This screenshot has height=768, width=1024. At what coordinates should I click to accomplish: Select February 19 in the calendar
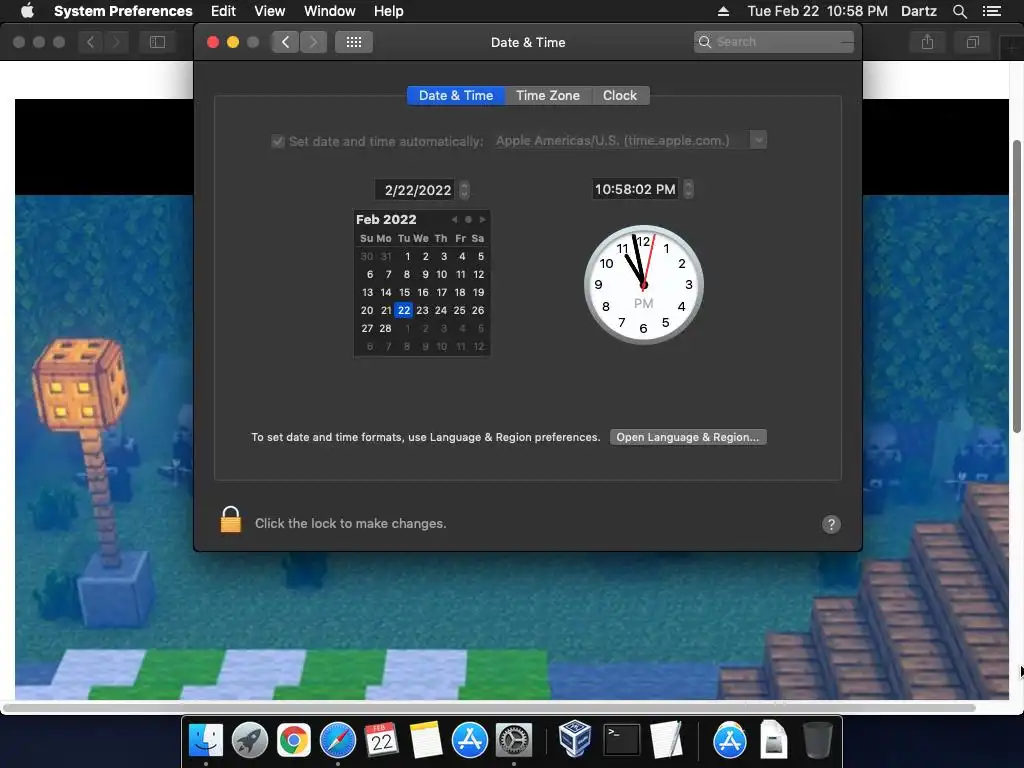pos(479,293)
